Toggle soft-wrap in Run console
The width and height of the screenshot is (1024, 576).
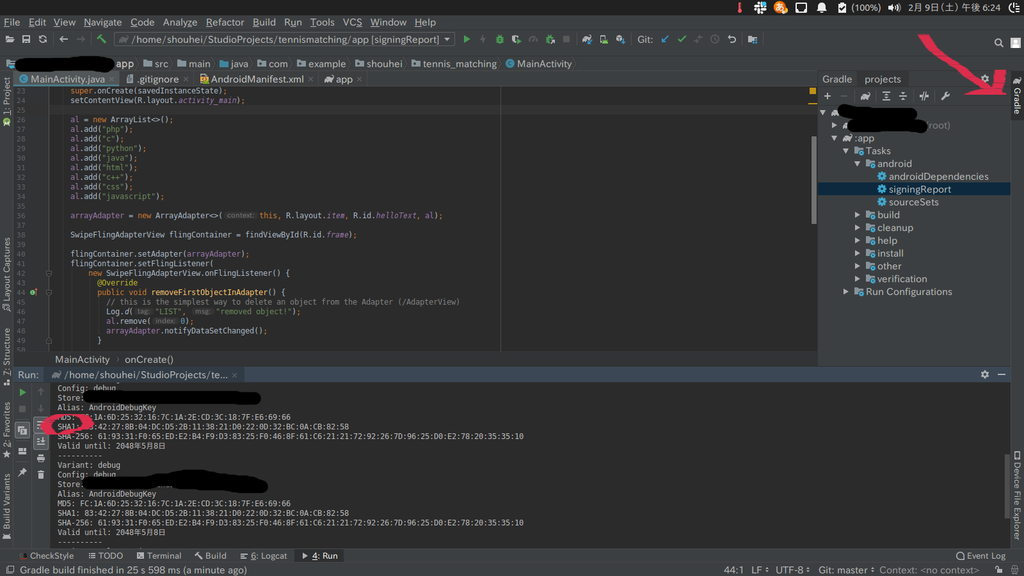pos(40,425)
